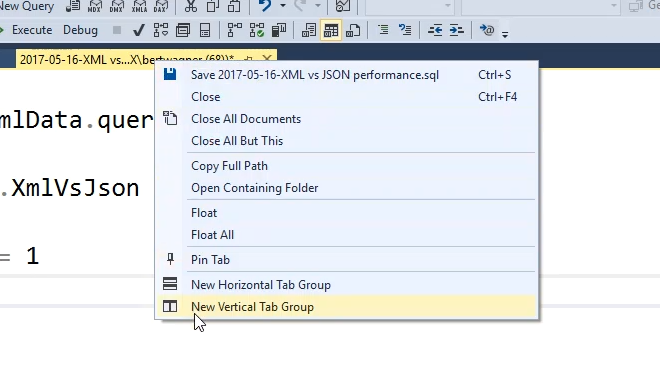Click the Cancel Executing Query stop icon
Screen dimensions: 660x369
117,30
